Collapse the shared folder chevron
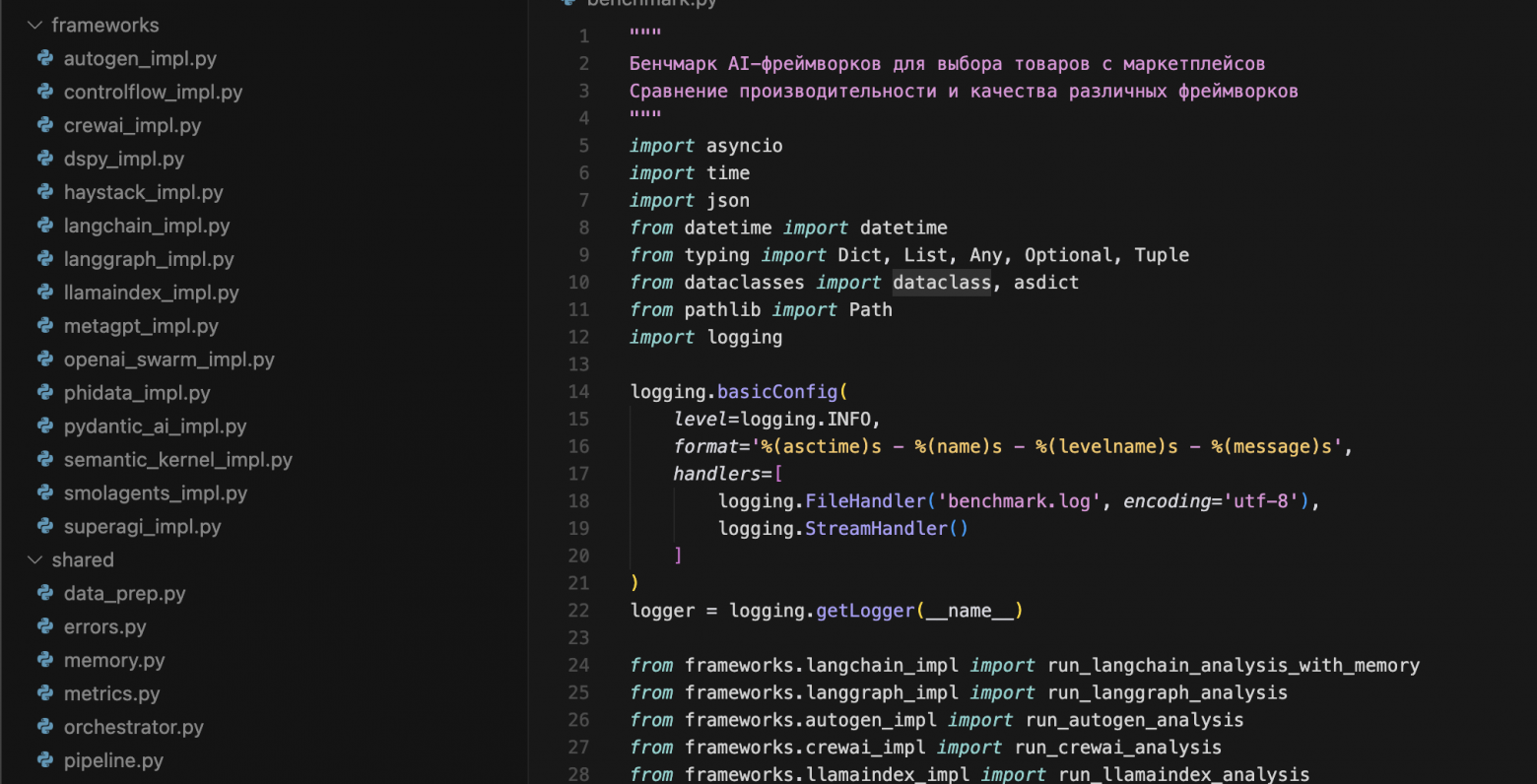 click(x=35, y=559)
